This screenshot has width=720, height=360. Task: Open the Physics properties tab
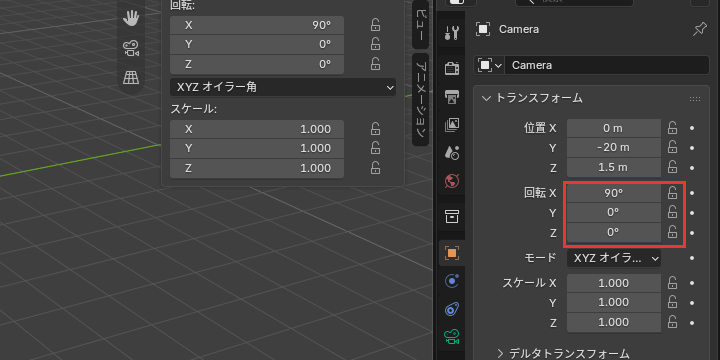pyautogui.click(x=452, y=281)
